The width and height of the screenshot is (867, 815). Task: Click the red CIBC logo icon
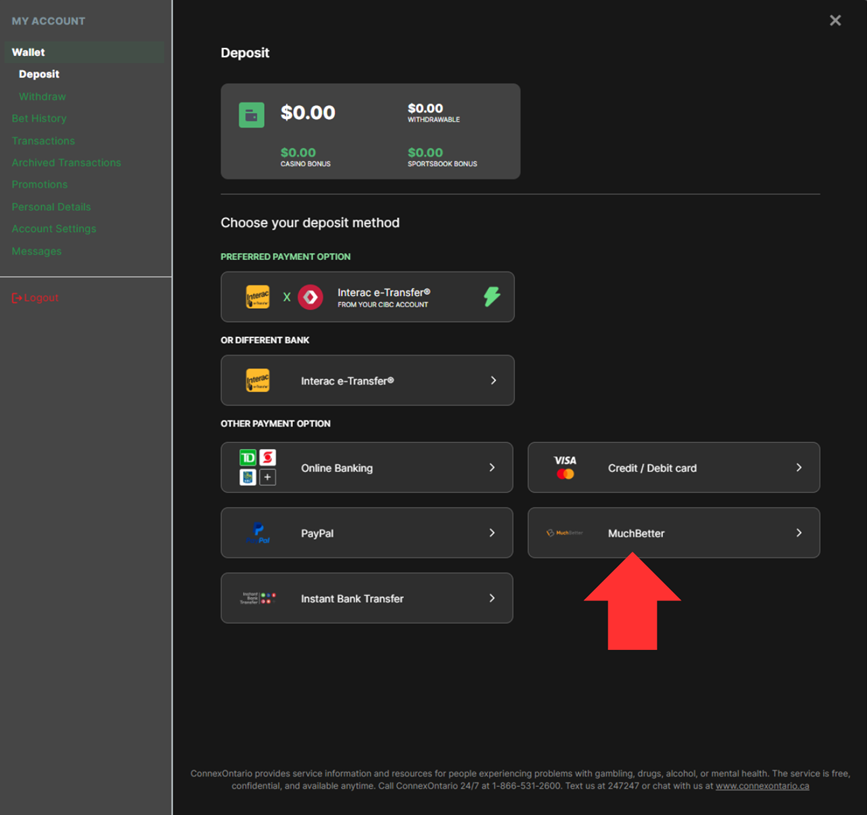coord(311,297)
